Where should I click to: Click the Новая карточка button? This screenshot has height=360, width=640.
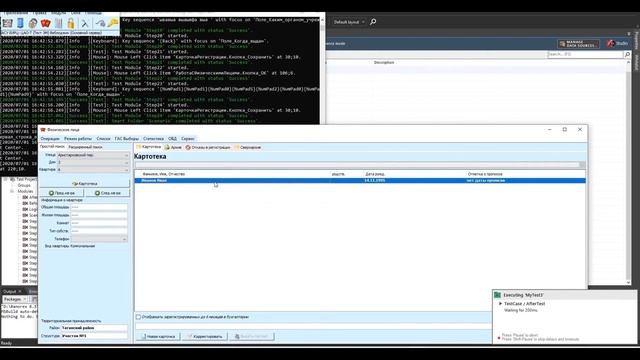point(158,336)
